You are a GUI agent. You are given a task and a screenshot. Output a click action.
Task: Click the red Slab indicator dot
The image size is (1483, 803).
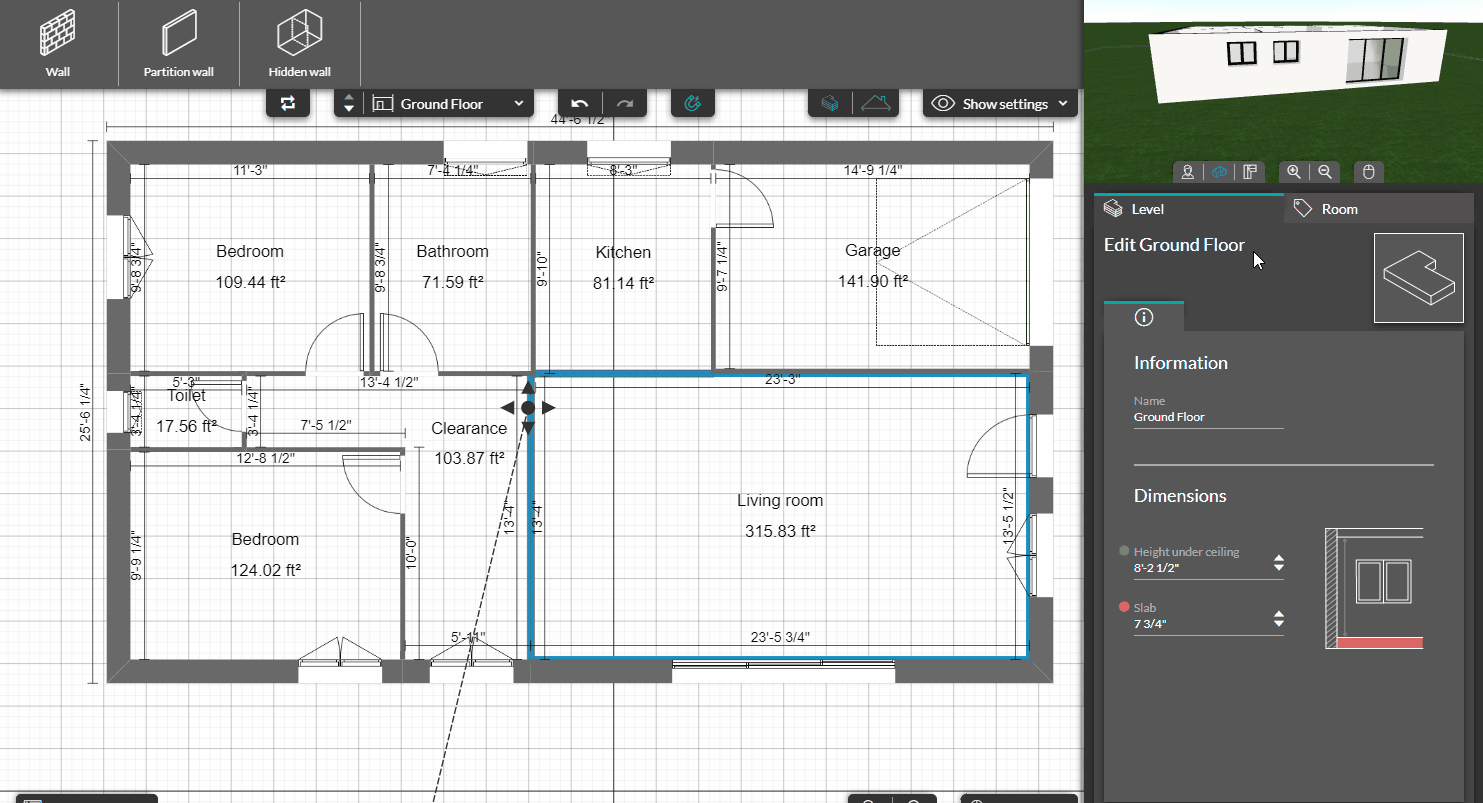1124,608
